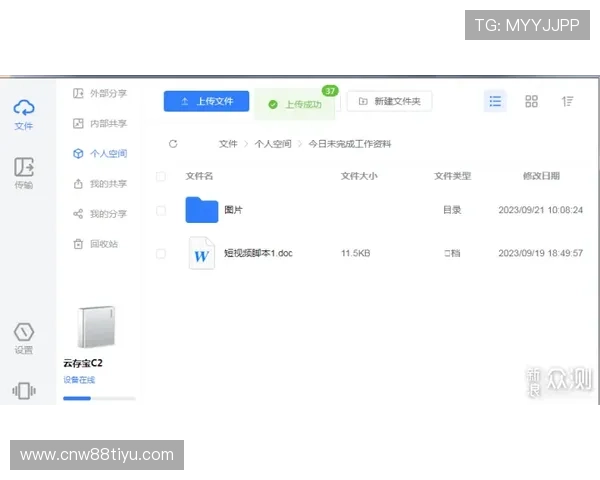This screenshot has width=600, height=480.
Task: Go to 文件 in breadcrumb
Action: [x=228, y=144]
